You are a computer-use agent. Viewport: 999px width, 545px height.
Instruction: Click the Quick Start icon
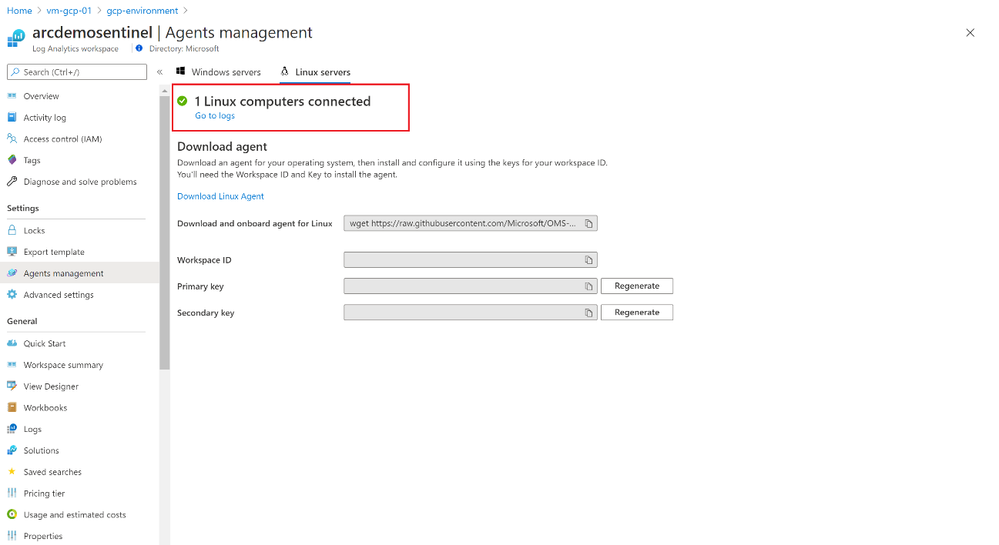pyautogui.click(x=11, y=343)
